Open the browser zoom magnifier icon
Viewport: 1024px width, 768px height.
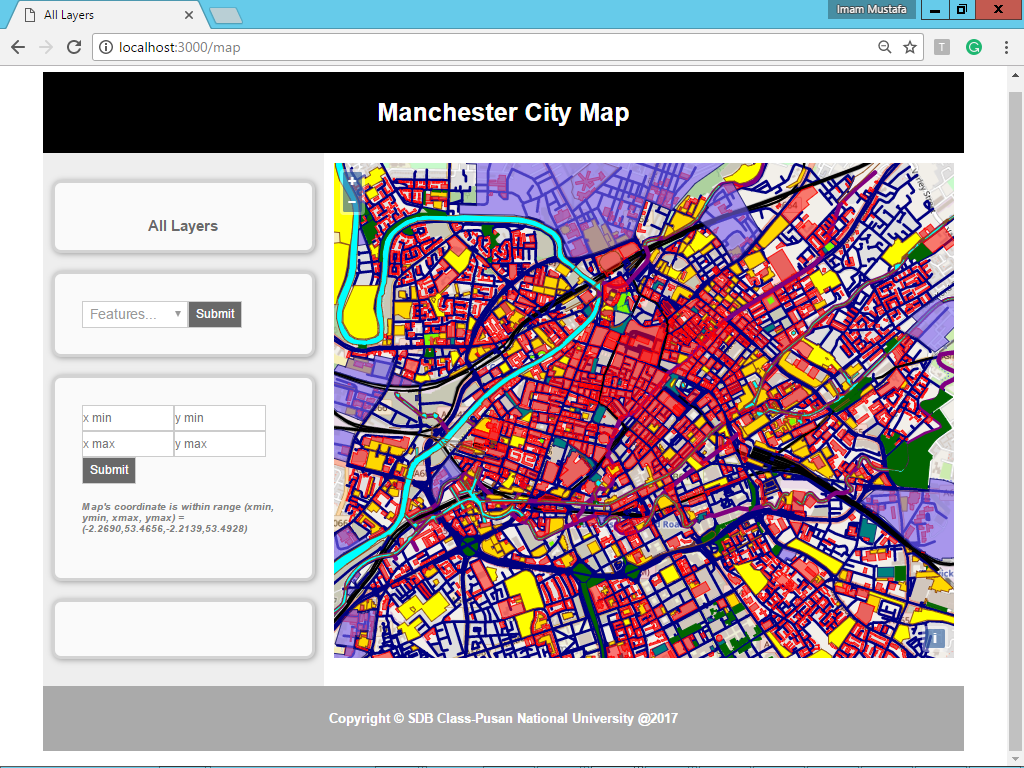coord(884,47)
